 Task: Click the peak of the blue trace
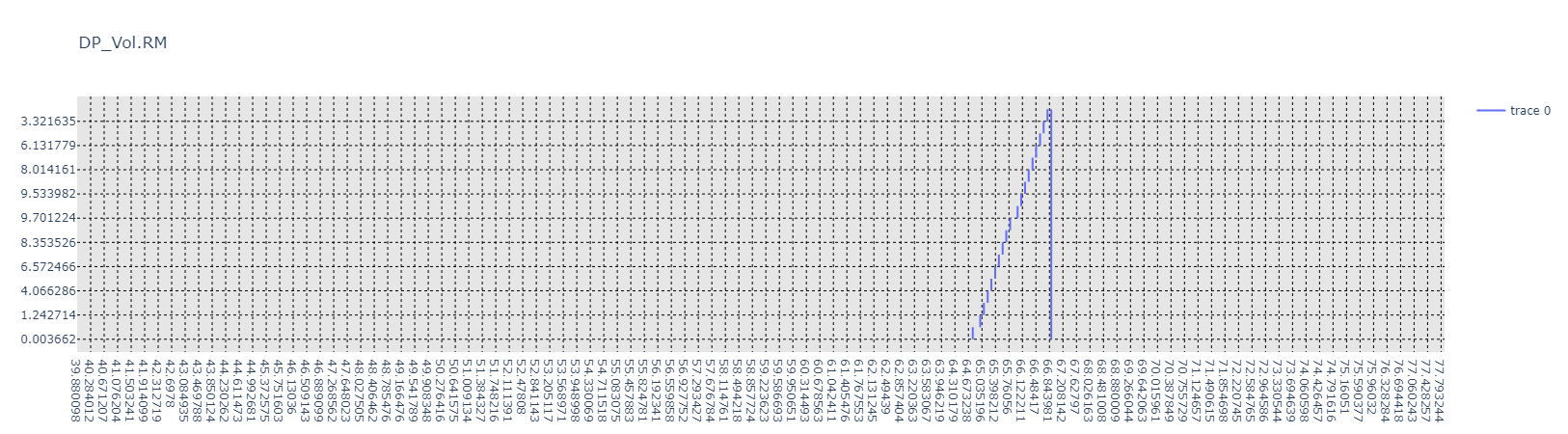[1048, 110]
